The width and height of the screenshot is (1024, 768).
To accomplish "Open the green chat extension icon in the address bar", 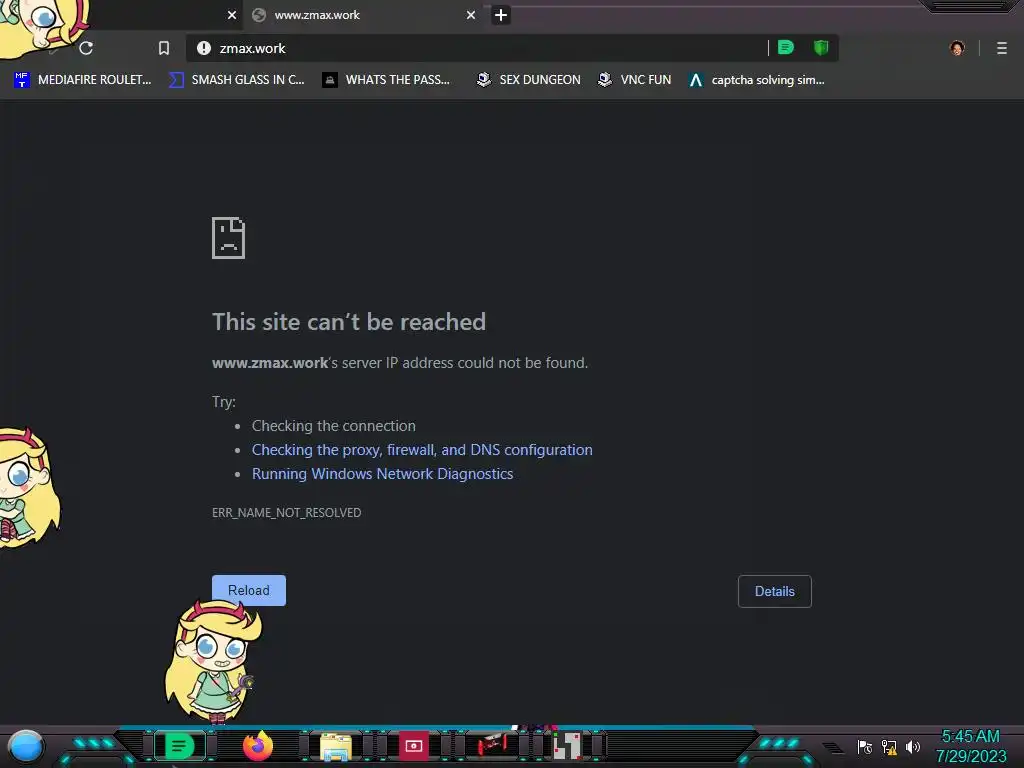I will tap(786, 48).
